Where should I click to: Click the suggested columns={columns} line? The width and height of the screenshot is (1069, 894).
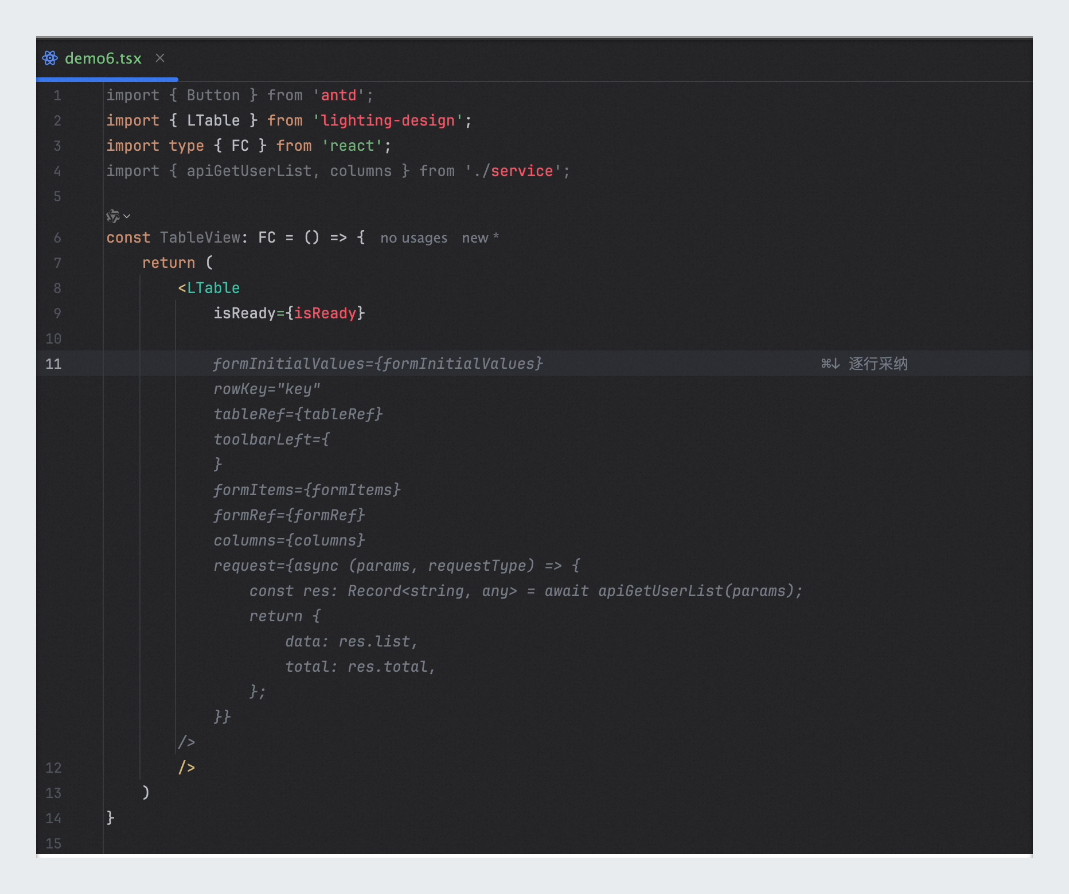click(289, 541)
